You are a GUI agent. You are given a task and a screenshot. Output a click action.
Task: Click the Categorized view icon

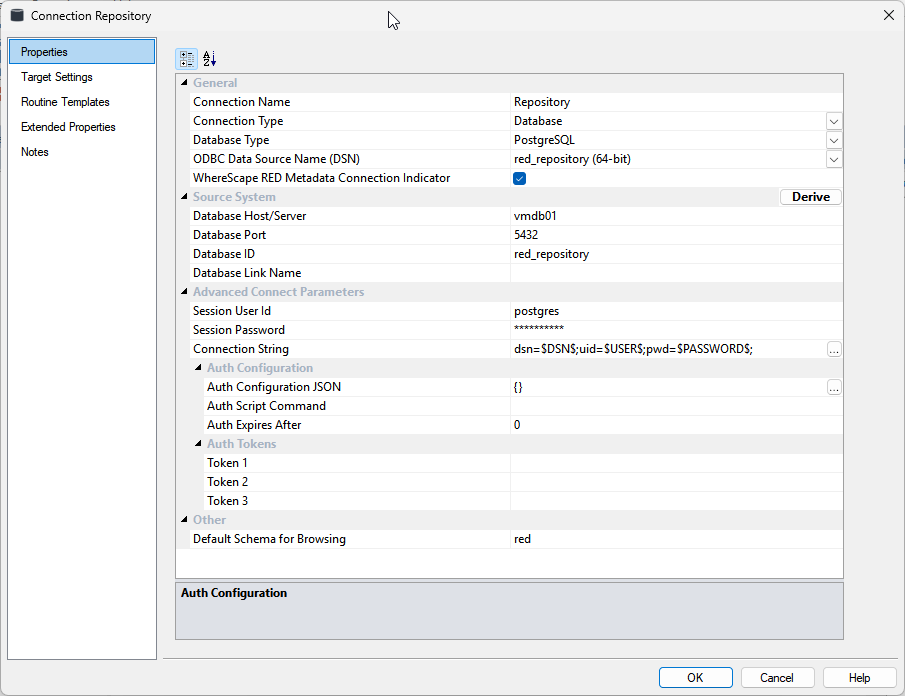click(x=186, y=59)
